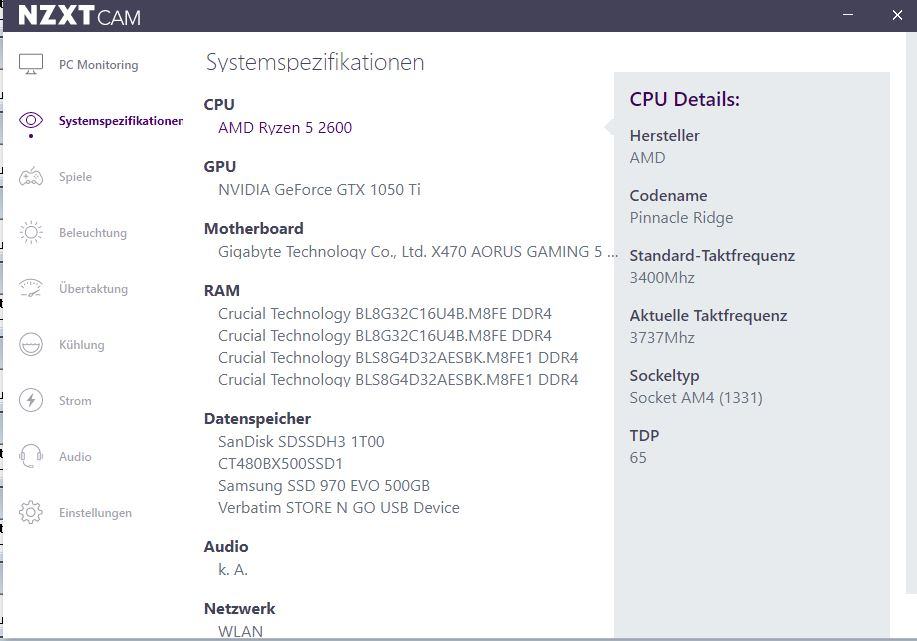Image resolution: width=917 pixels, height=641 pixels.
Task: Select the AMD Ryzen 5 2600 entry
Action: point(285,127)
